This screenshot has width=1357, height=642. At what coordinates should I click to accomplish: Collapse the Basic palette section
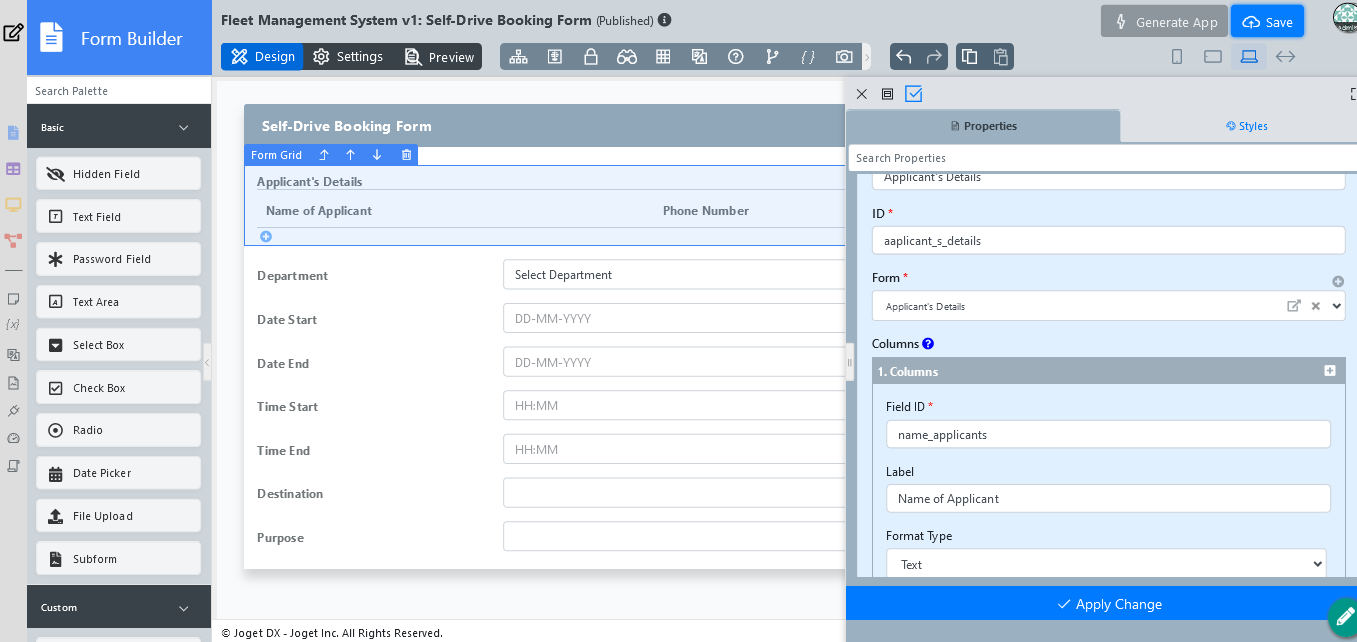(183, 127)
